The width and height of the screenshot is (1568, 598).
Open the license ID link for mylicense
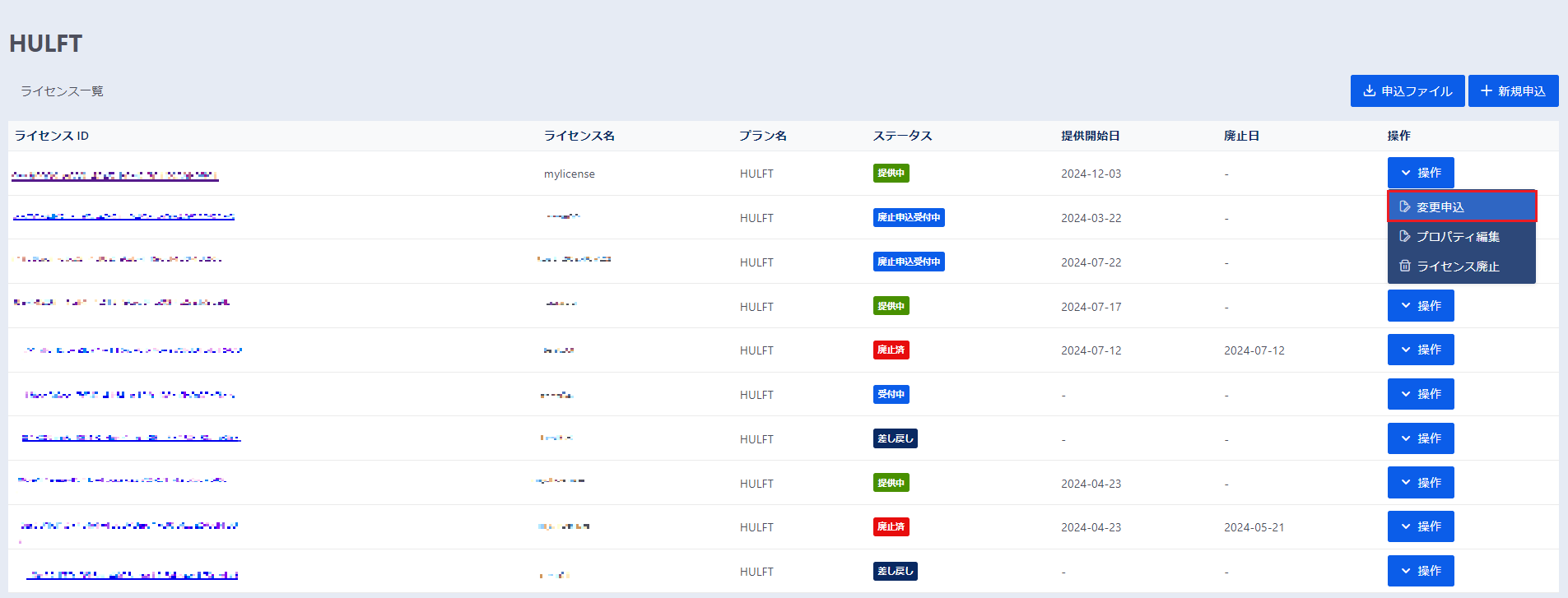click(x=115, y=175)
